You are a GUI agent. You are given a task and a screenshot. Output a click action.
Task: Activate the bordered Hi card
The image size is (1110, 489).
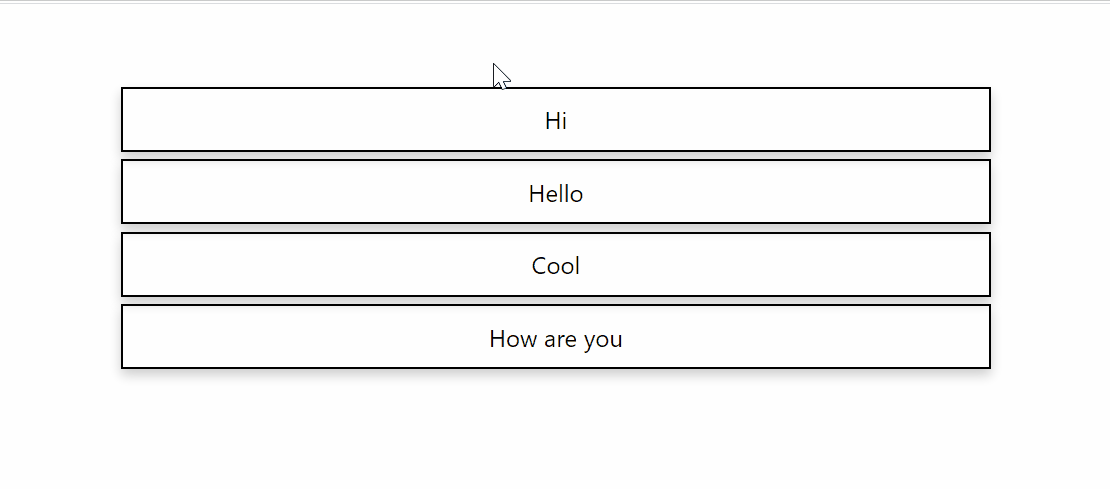[x=556, y=120]
